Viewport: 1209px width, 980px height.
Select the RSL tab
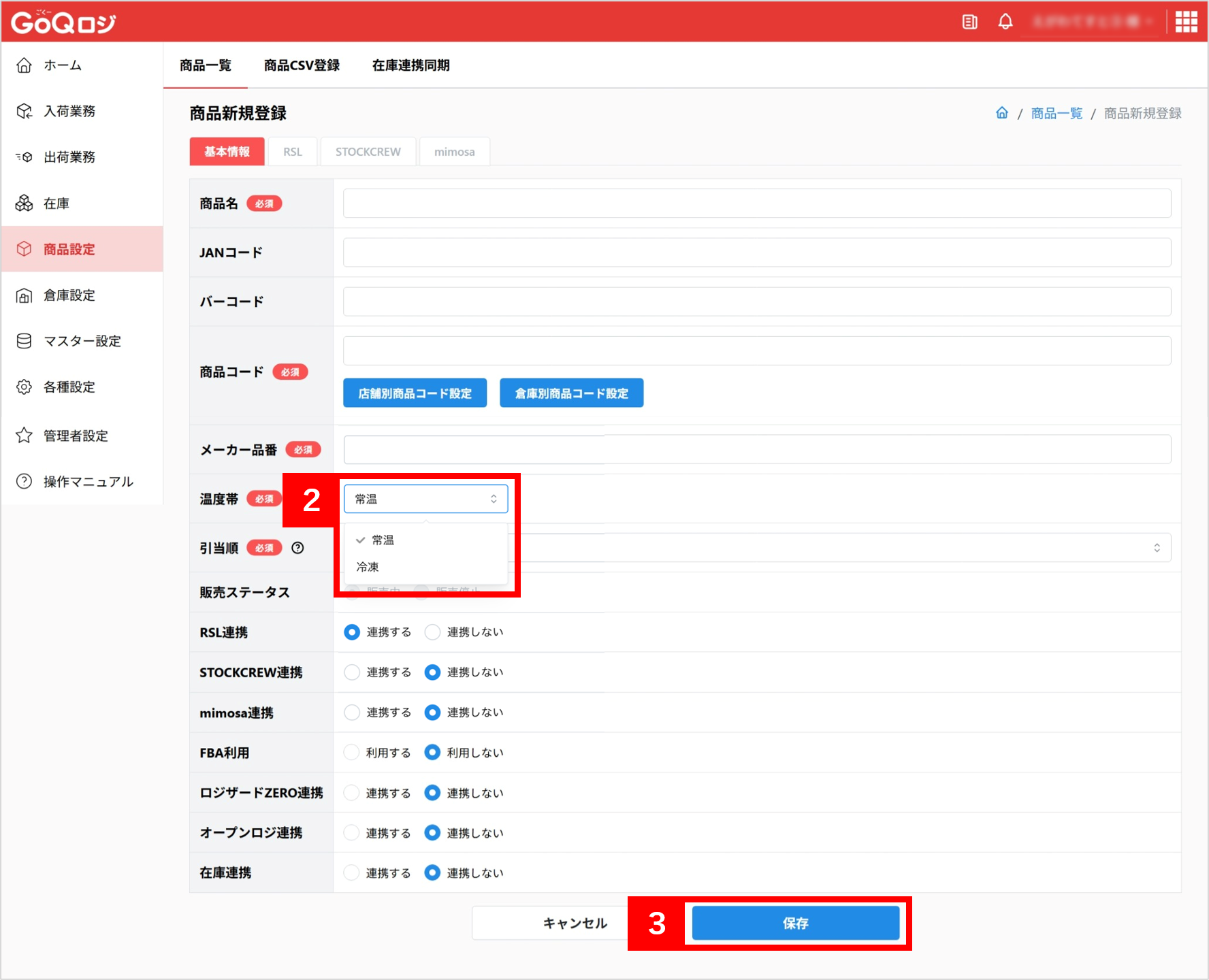[x=293, y=152]
